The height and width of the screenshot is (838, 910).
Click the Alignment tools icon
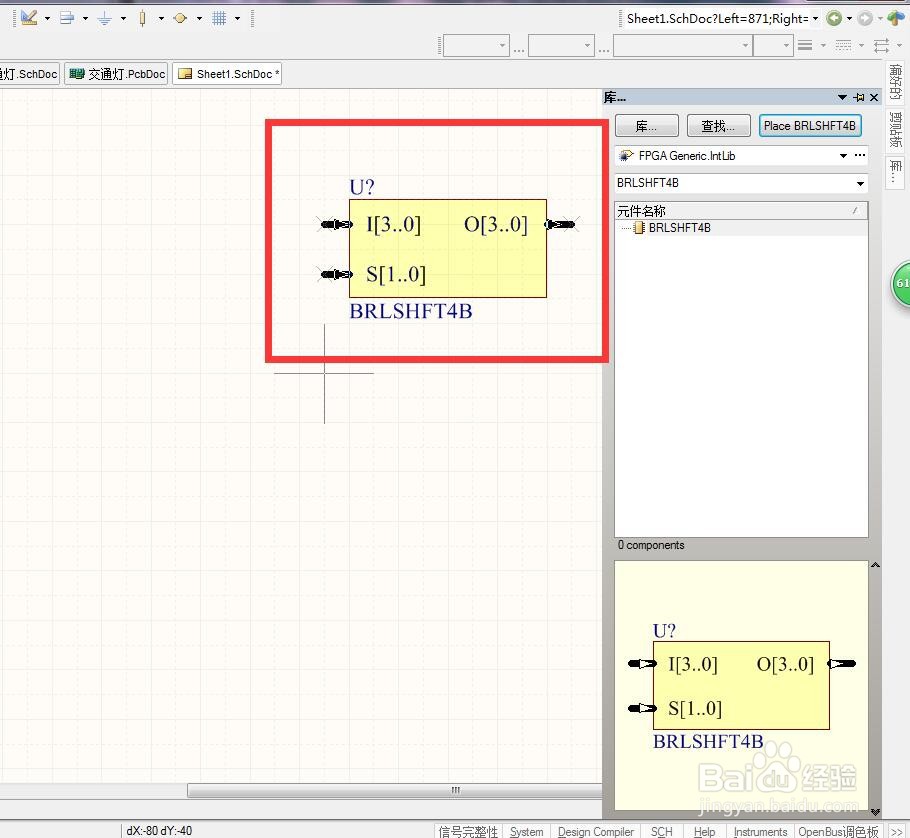67,18
